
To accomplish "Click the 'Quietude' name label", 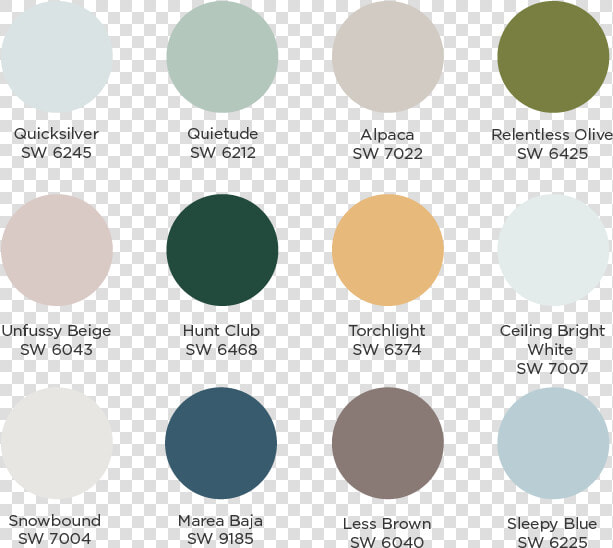I will (222, 134).
